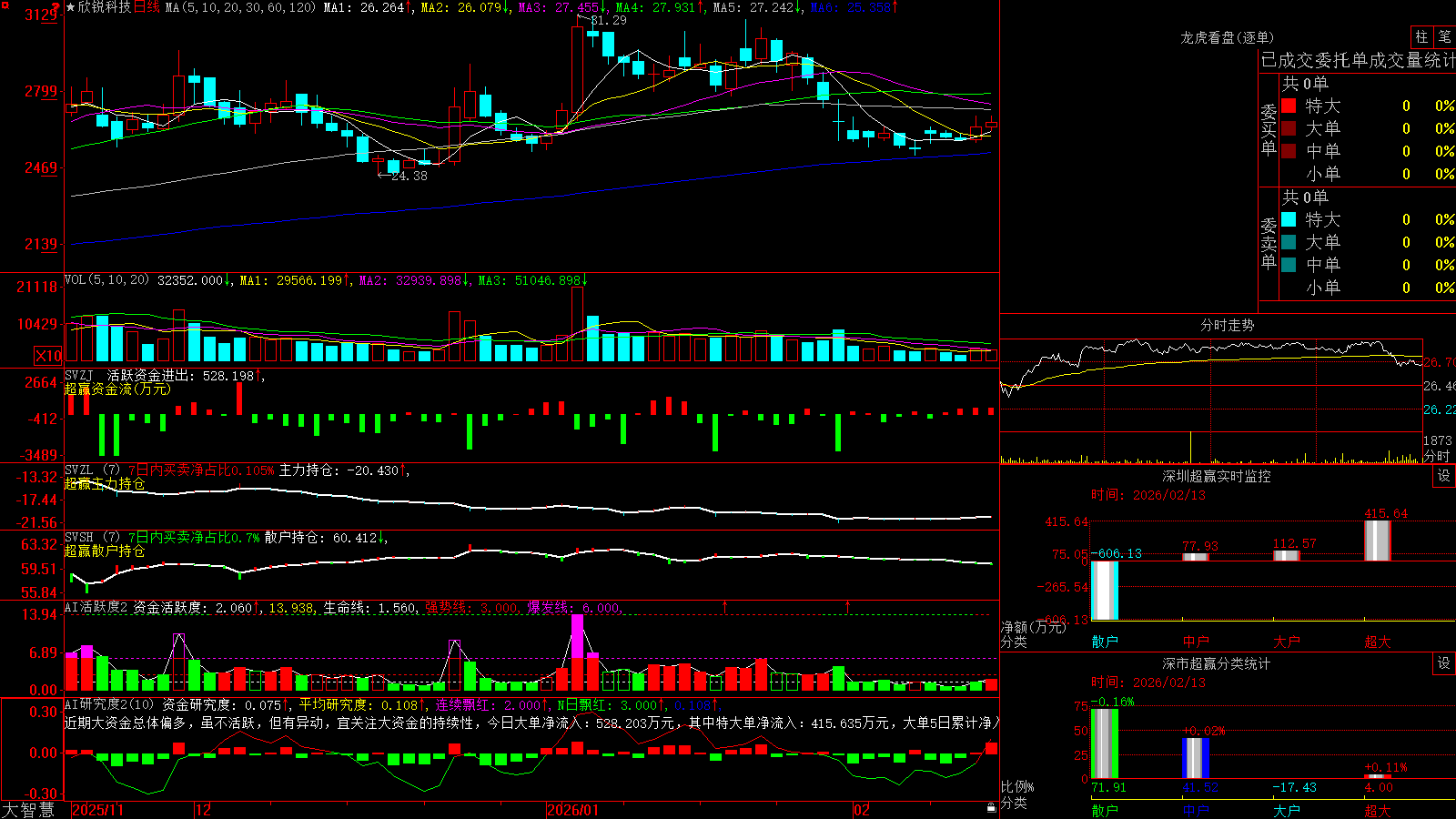The height and width of the screenshot is (819, 1456).
Task: Open 设 settings for 深圳超赢实时监控
Action: point(1444,476)
